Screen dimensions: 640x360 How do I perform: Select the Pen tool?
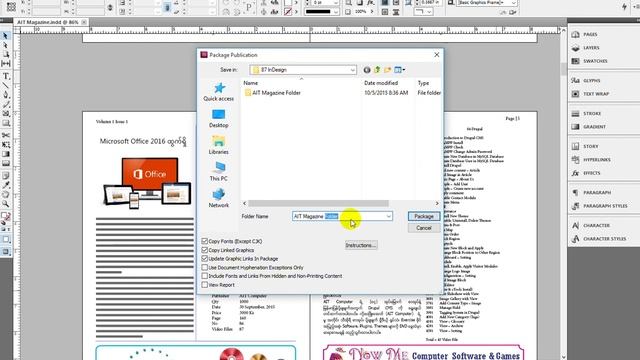6,95
